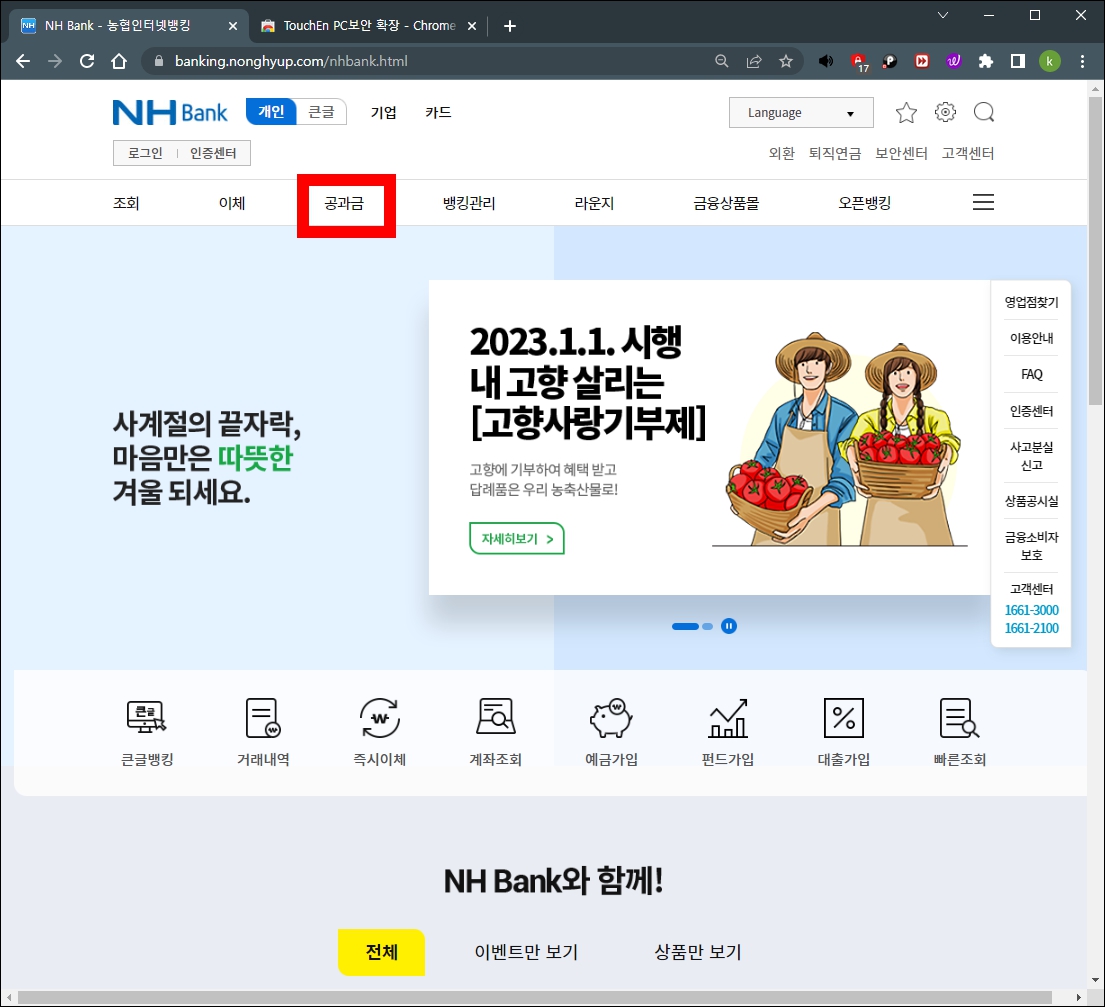
Task: Open 거래내역 transaction history icon
Action: 262,727
